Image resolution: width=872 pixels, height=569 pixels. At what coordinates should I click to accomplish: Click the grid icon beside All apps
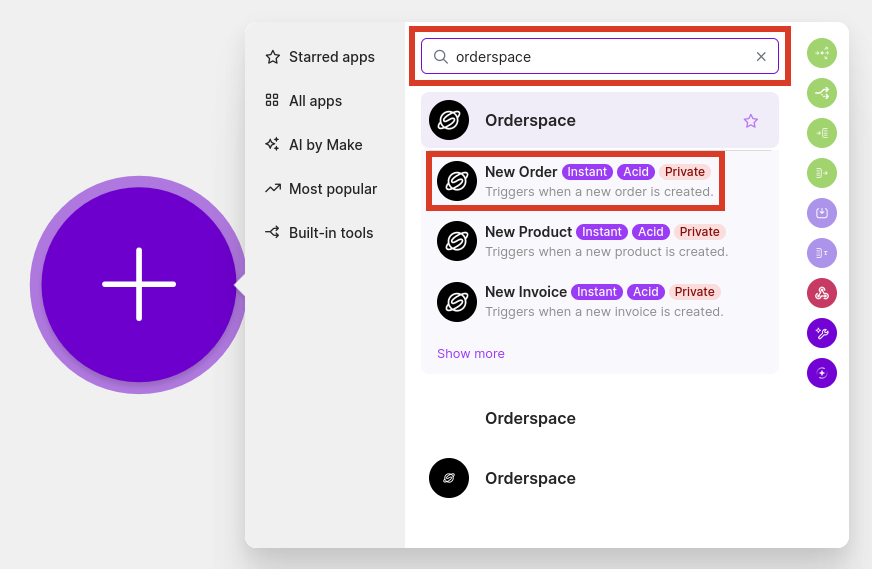pyautogui.click(x=272, y=100)
